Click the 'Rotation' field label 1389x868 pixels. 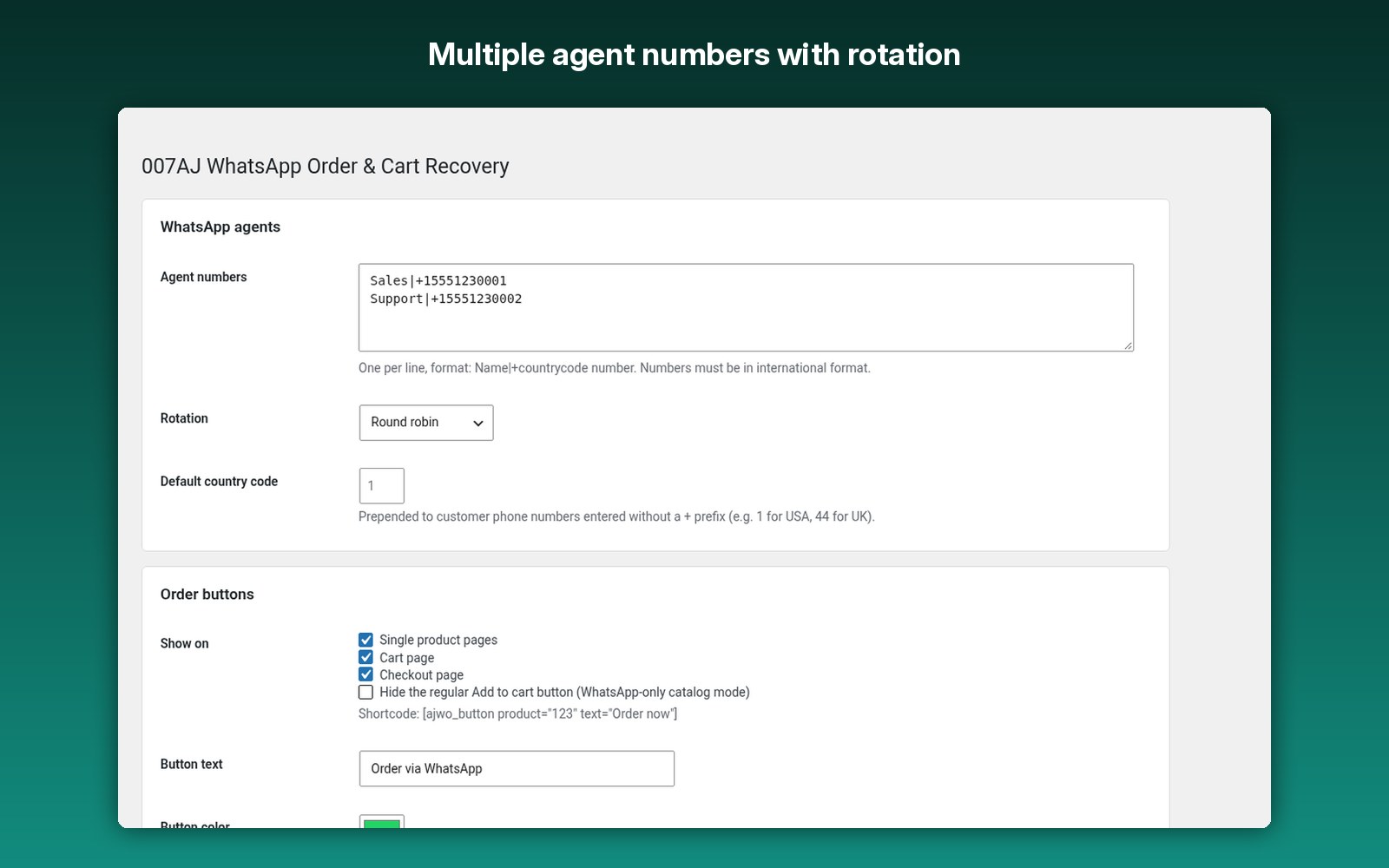(x=184, y=418)
